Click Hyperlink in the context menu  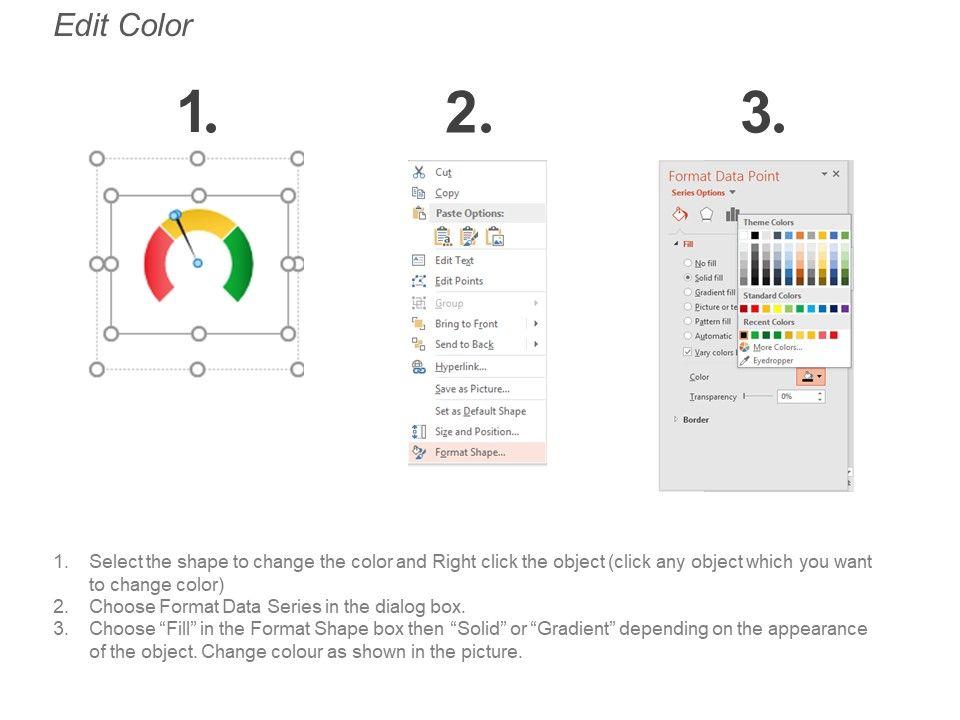[x=460, y=367]
